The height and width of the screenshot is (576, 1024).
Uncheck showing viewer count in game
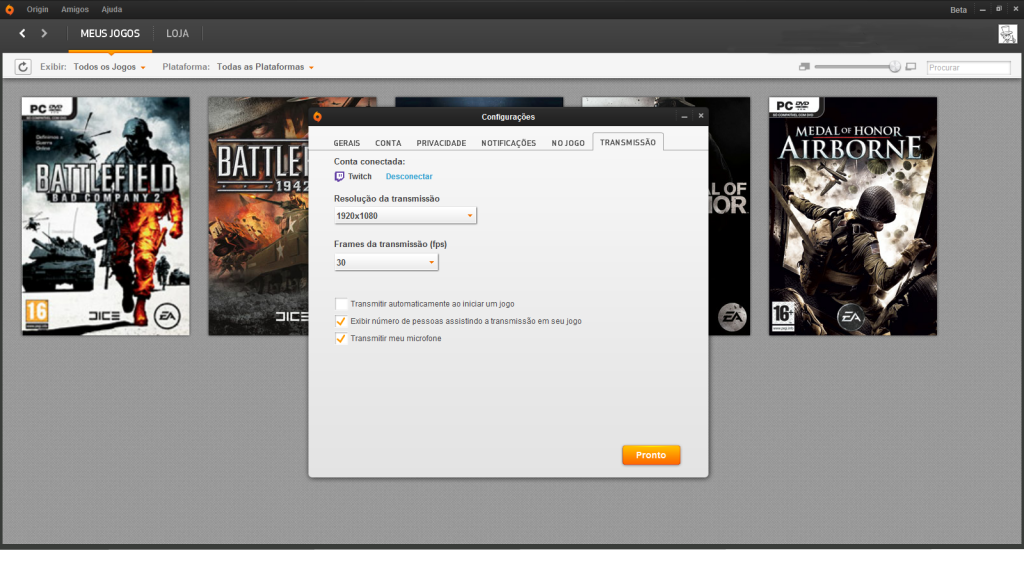[x=341, y=321]
